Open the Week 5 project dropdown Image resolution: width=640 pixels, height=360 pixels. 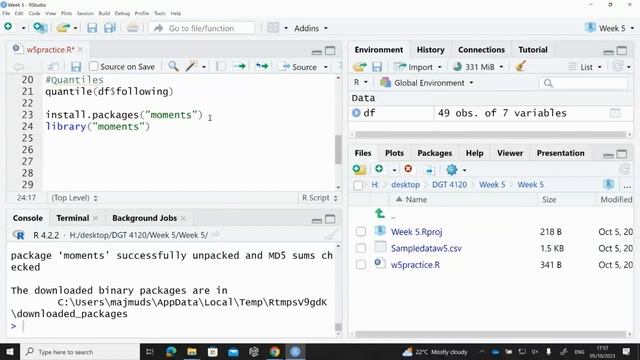609,28
